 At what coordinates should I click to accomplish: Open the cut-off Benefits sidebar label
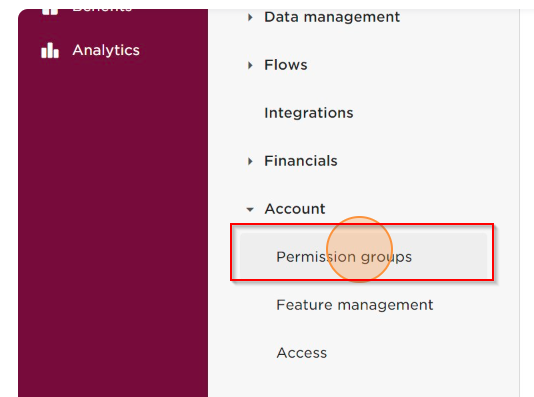click(102, 11)
